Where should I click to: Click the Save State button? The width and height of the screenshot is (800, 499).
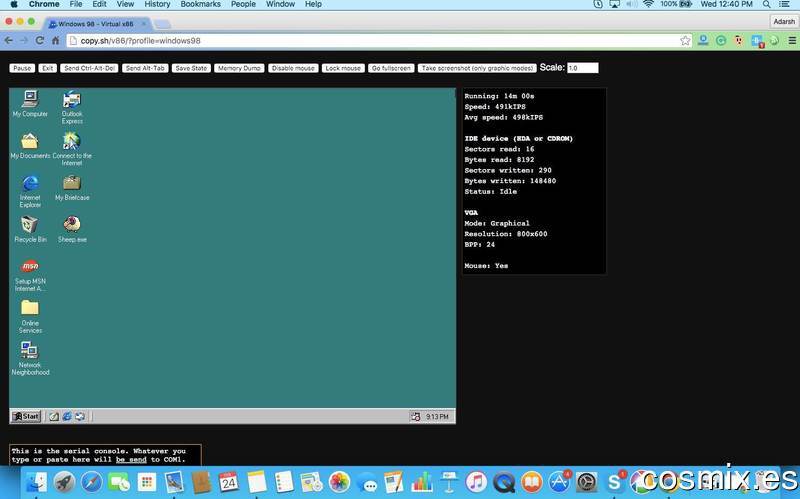pyautogui.click(x=191, y=68)
